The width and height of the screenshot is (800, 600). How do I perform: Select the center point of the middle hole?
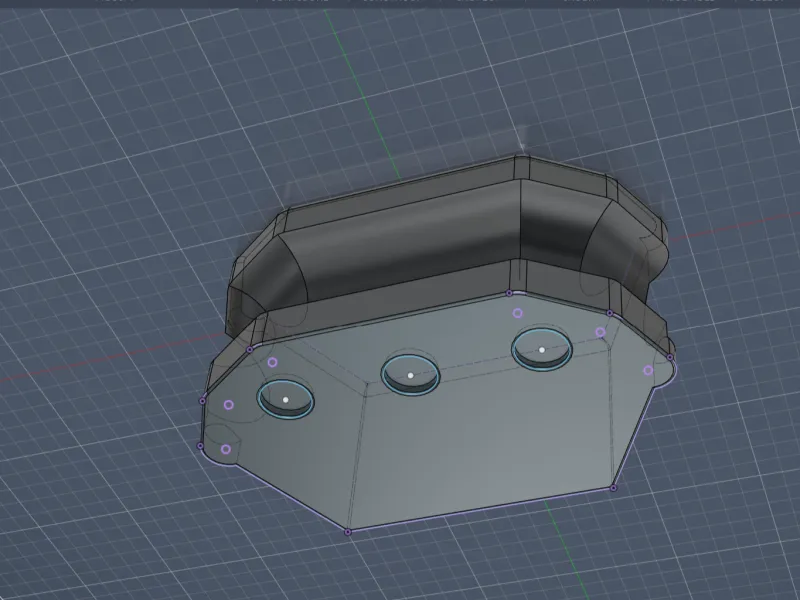pyautogui.click(x=410, y=376)
